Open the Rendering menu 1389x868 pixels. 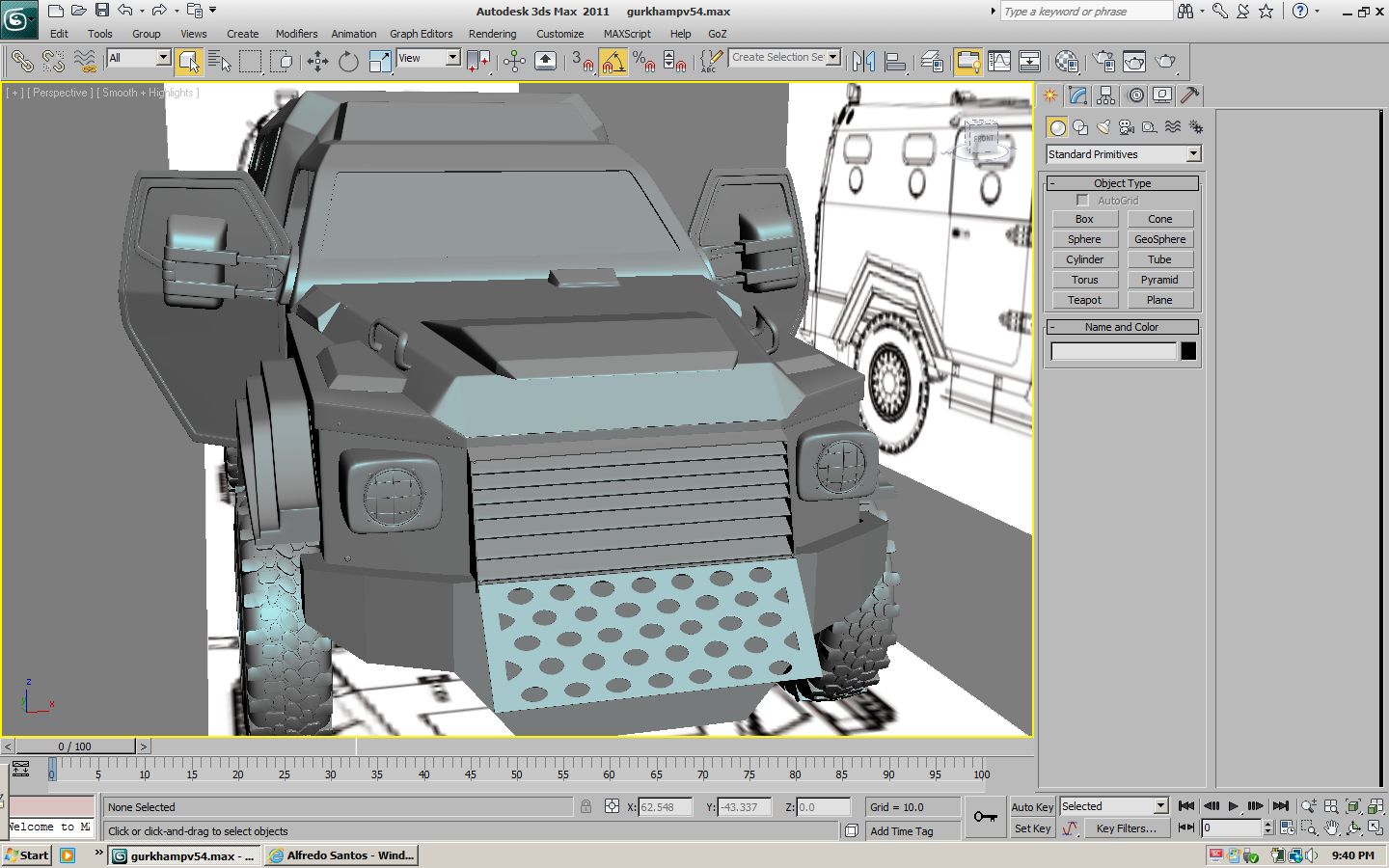pyautogui.click(x=492, y=34)
